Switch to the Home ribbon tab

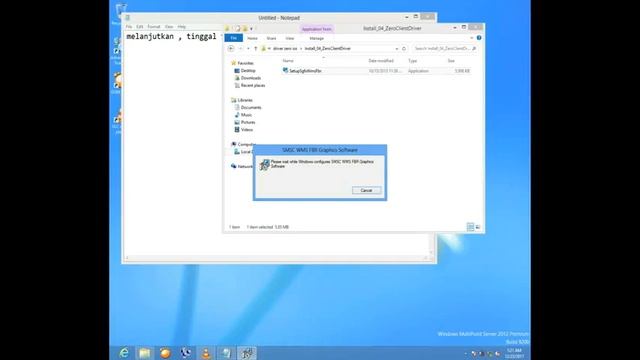point(252,38)
